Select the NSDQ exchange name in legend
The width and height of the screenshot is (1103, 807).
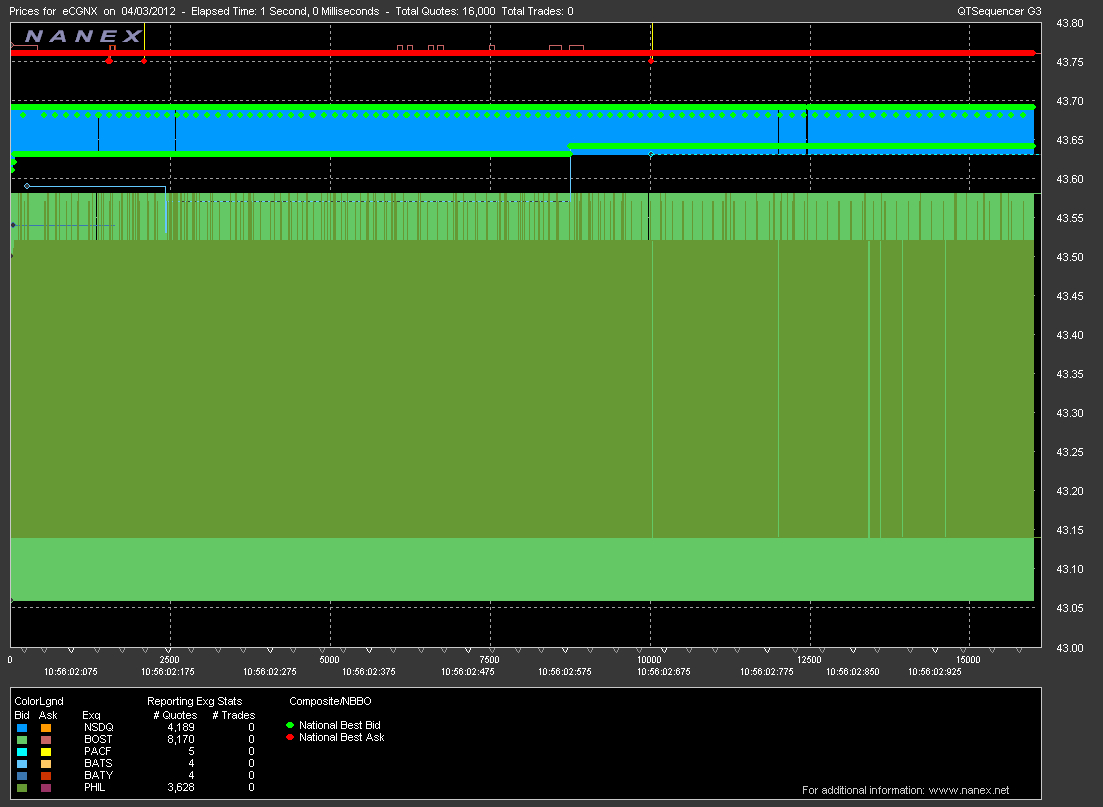point(98,727)
